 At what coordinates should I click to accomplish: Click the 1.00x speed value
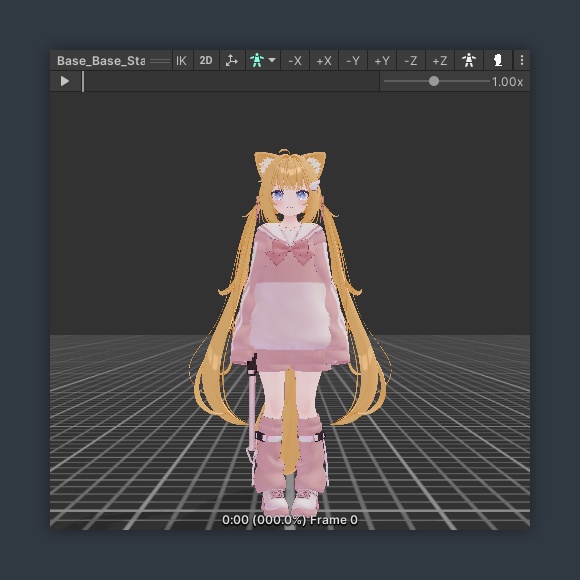click(507, 82)
